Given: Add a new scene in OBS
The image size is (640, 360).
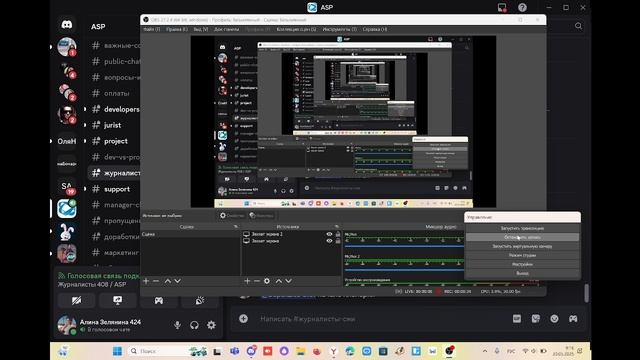Looking at the screenshot, I should coord(146,281).
